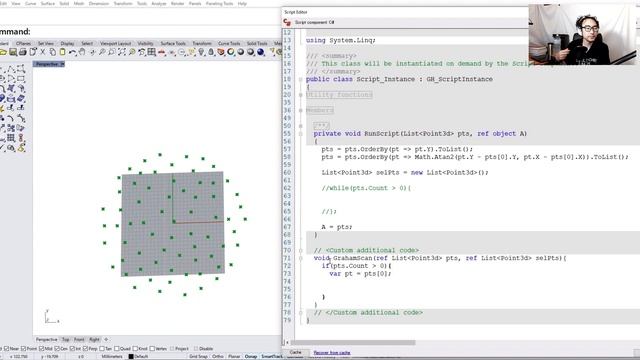Expand the collapsed Utility functions region
The image size is (640, 360).
point(301,95)
